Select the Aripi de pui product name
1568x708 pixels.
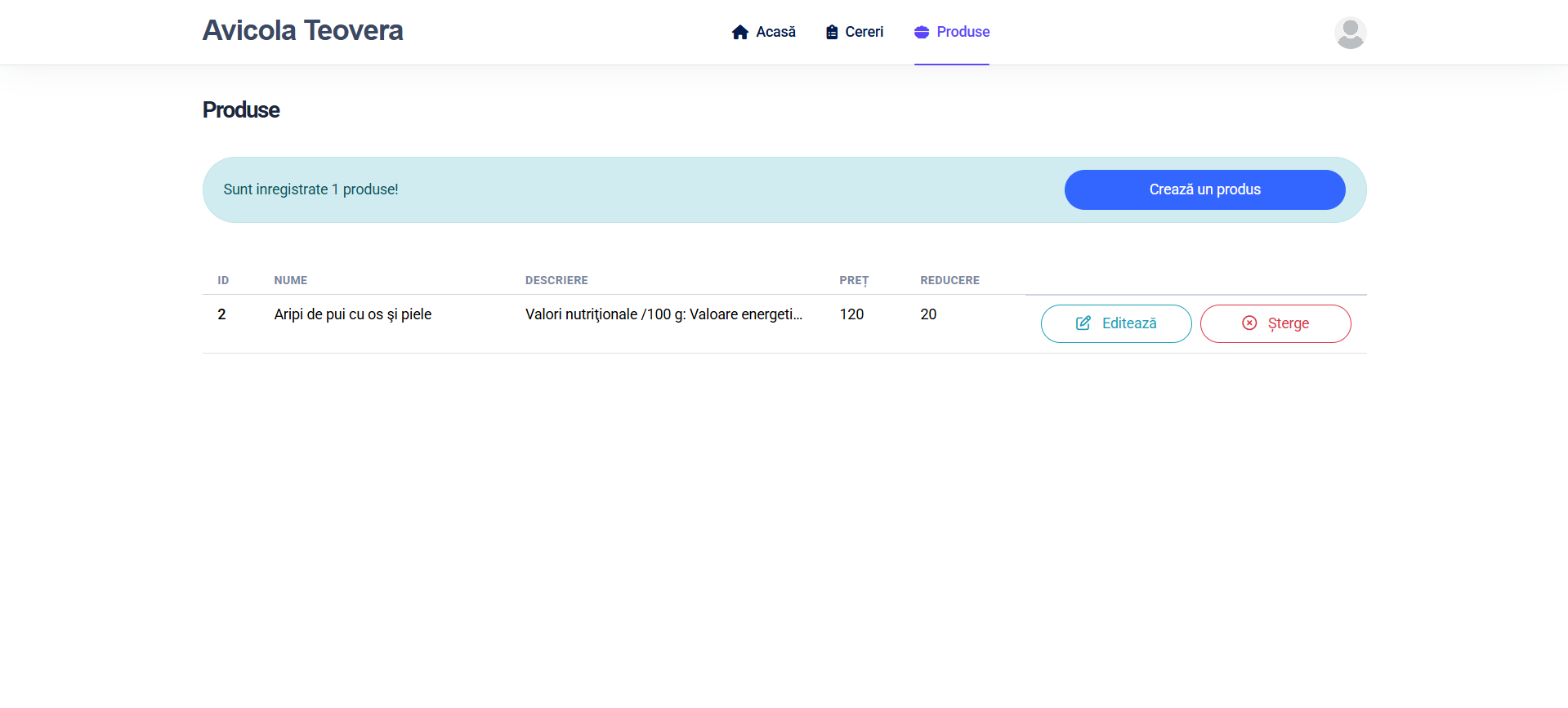tap(352, 314)
